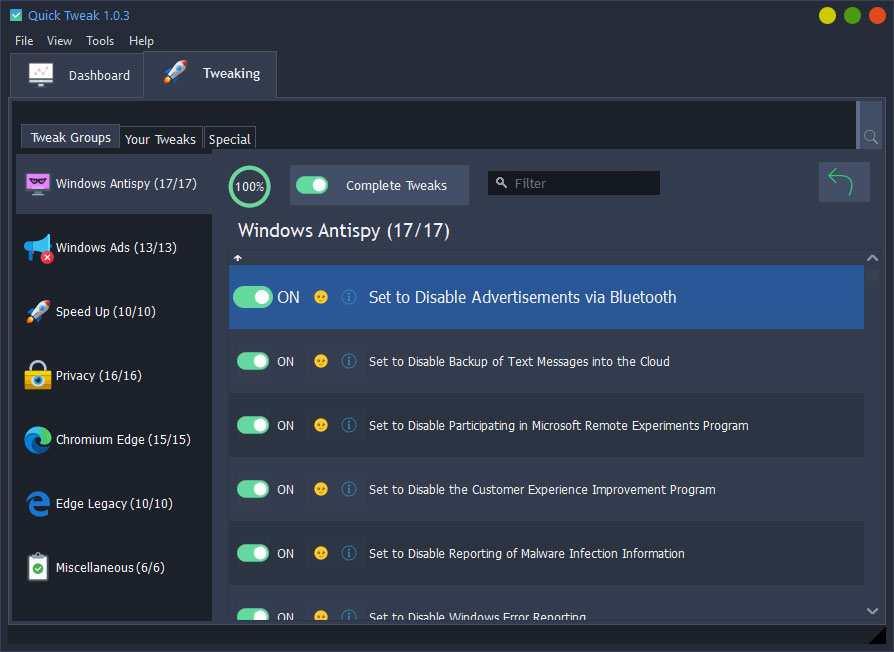Screen dimensions: 894x652
Task: Toggle the Complete Tweaks switch
Action: pyautogui.click(x=312, y=185)
